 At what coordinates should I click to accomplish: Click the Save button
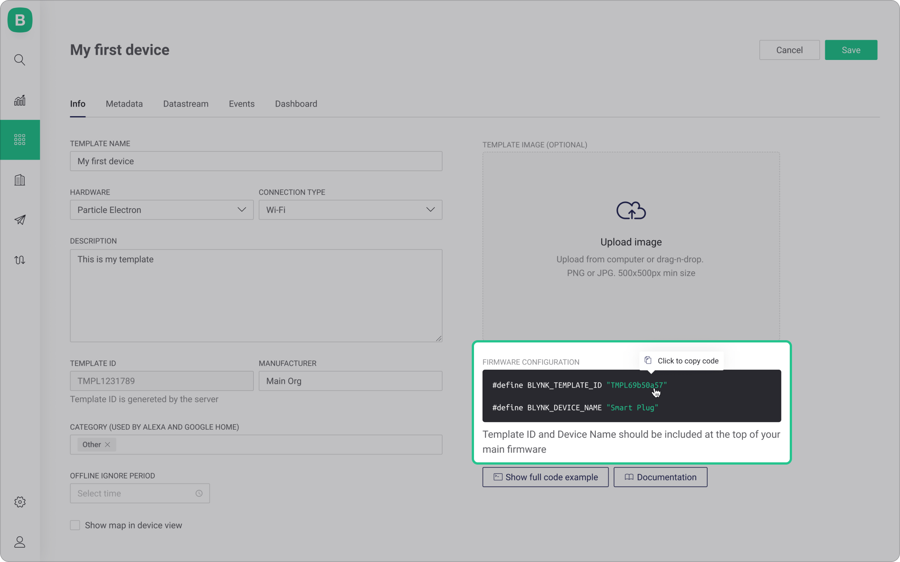(x=850, y=50)
